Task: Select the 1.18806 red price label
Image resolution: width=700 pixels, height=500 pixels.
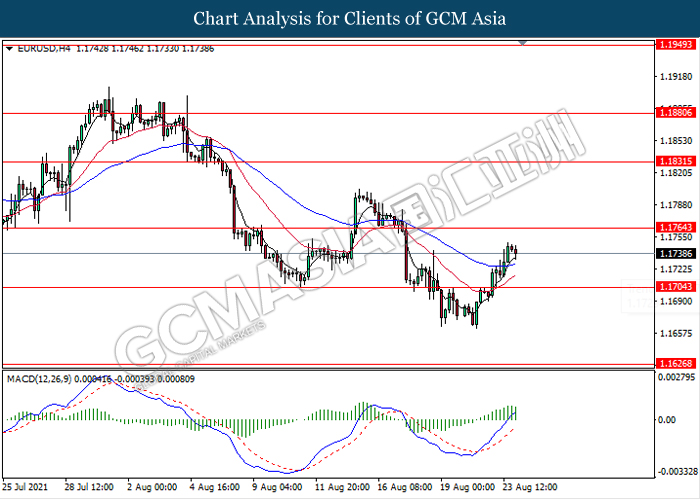Action: [x=676, y=113]
